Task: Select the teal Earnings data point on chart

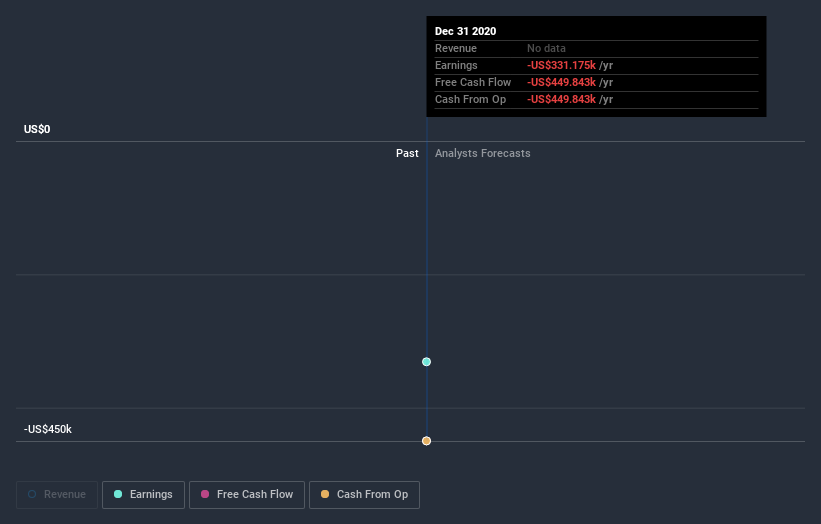Action: tap(426, 362)
